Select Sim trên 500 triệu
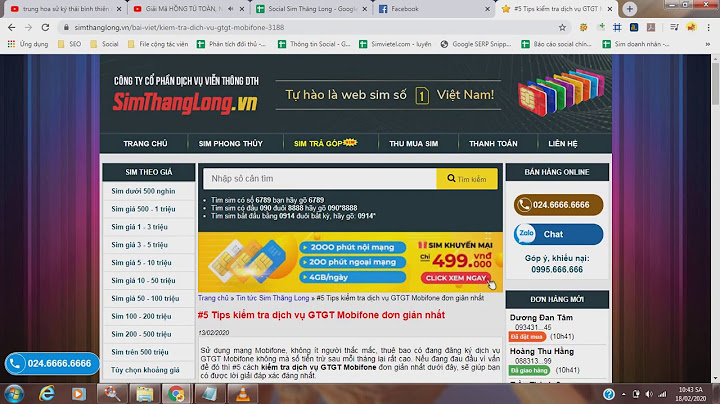The height and width of the screenshot is (404, 720). pos(149,352)
